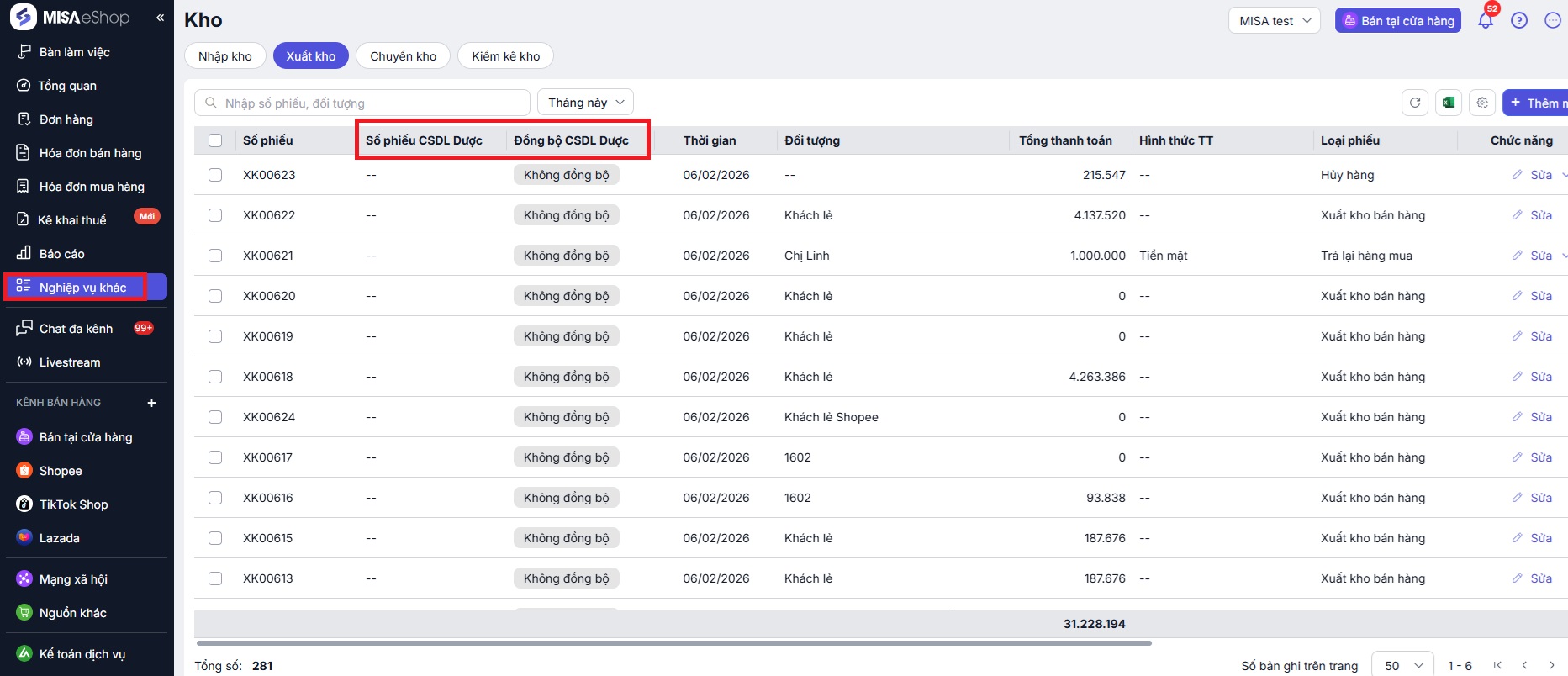Tick checkbox for slip XK00623
1568x676 pixels.
215,175
